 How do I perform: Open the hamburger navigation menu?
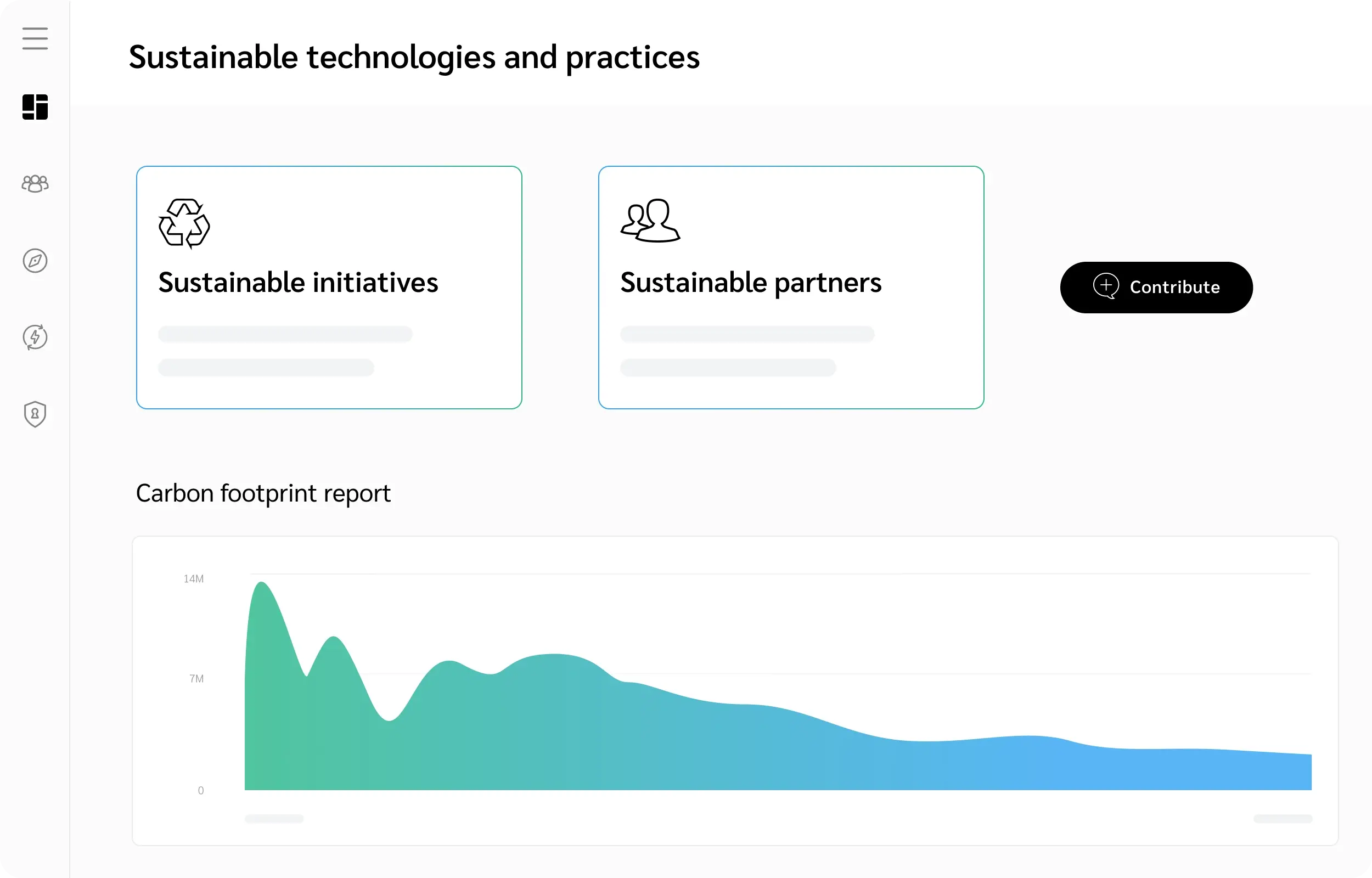tap(35, 38)
